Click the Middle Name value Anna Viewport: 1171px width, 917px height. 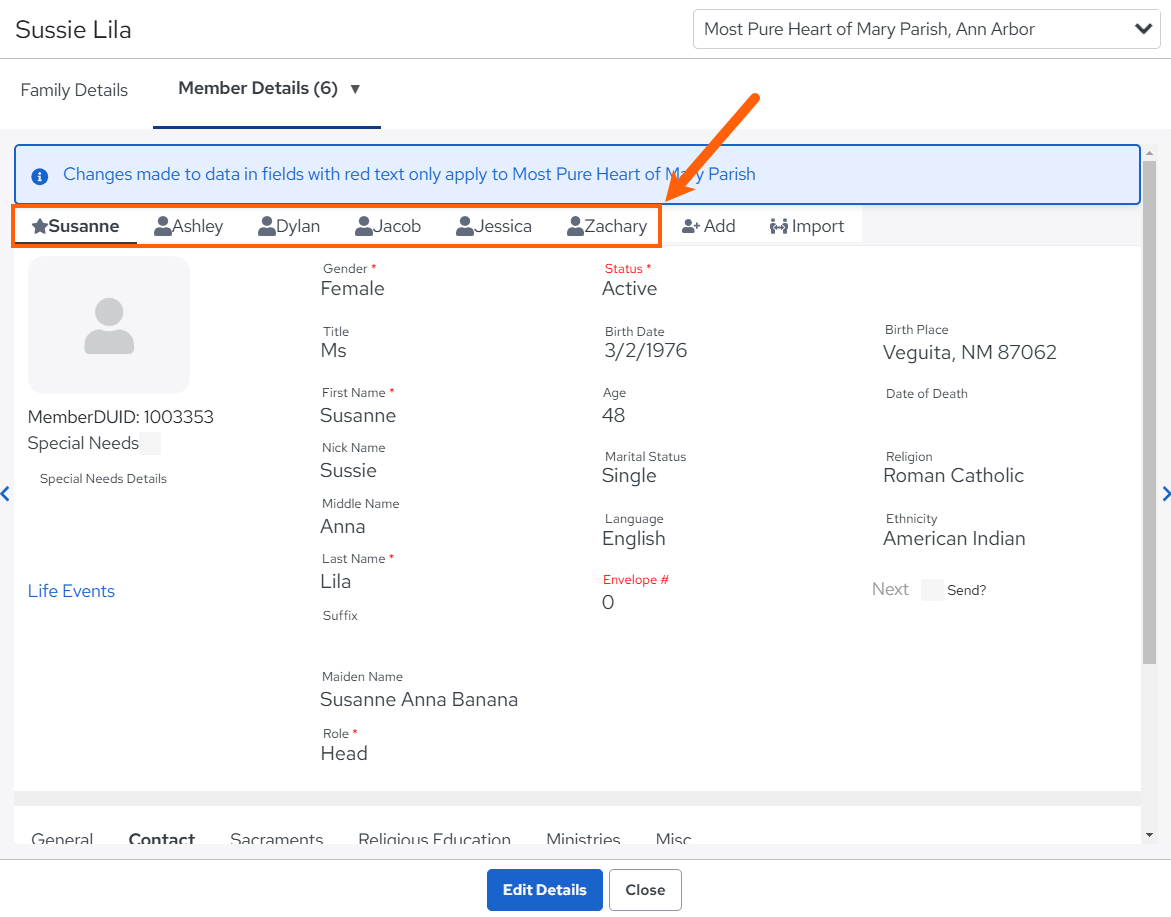[343, 526]
